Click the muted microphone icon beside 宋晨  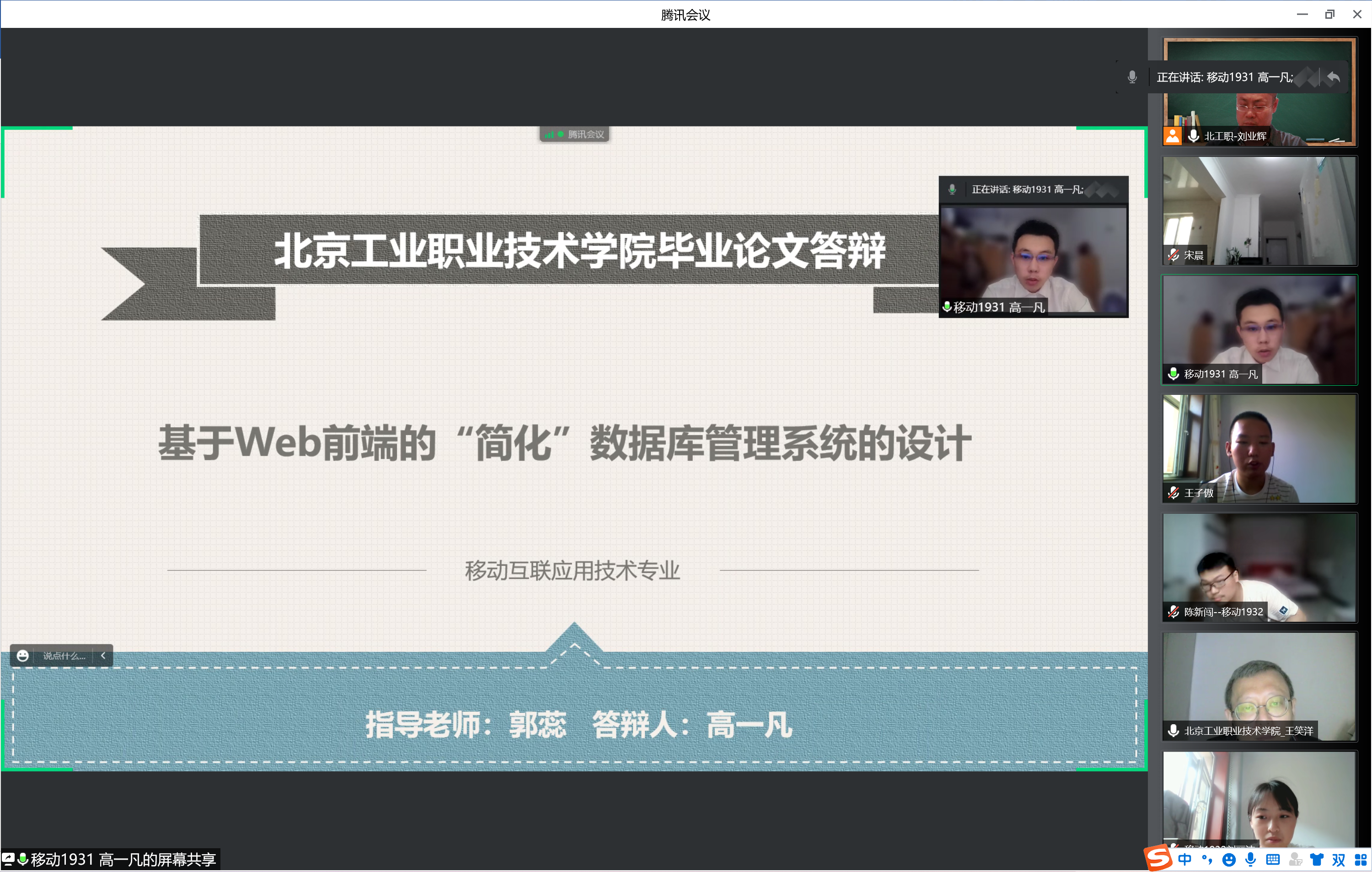[x=1174, y=255]
